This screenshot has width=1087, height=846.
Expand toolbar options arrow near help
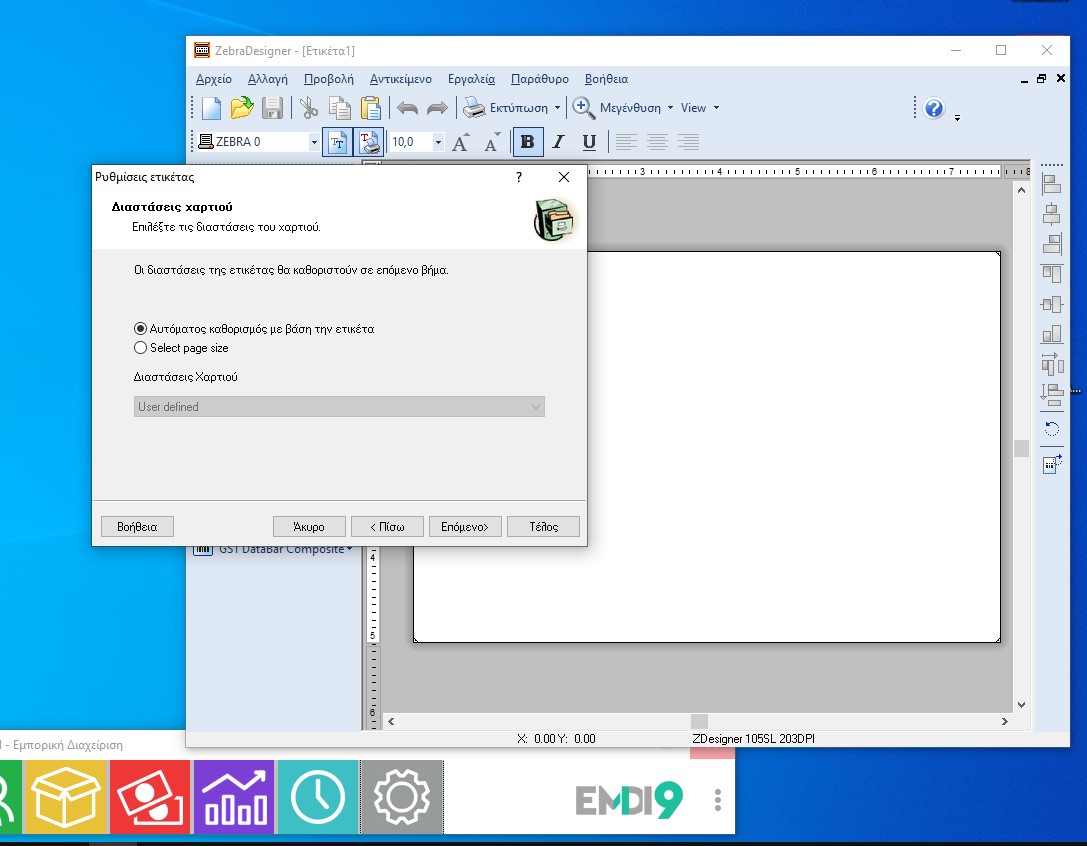click(x=957, y=118)
